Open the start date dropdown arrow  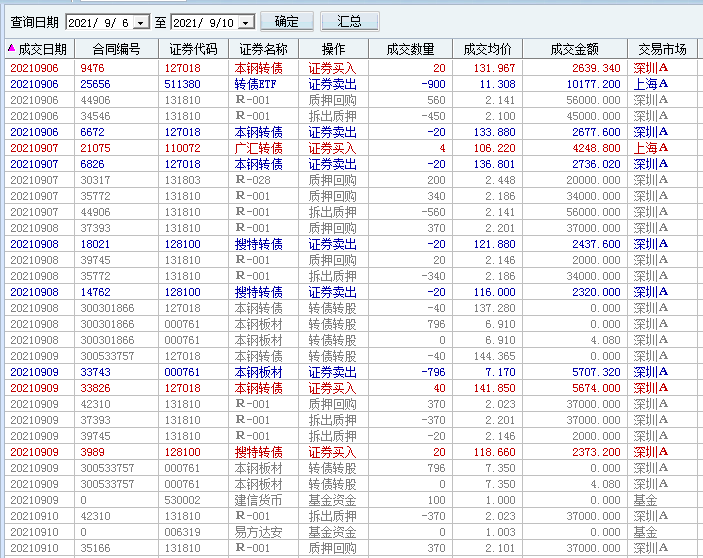(141, 22)
